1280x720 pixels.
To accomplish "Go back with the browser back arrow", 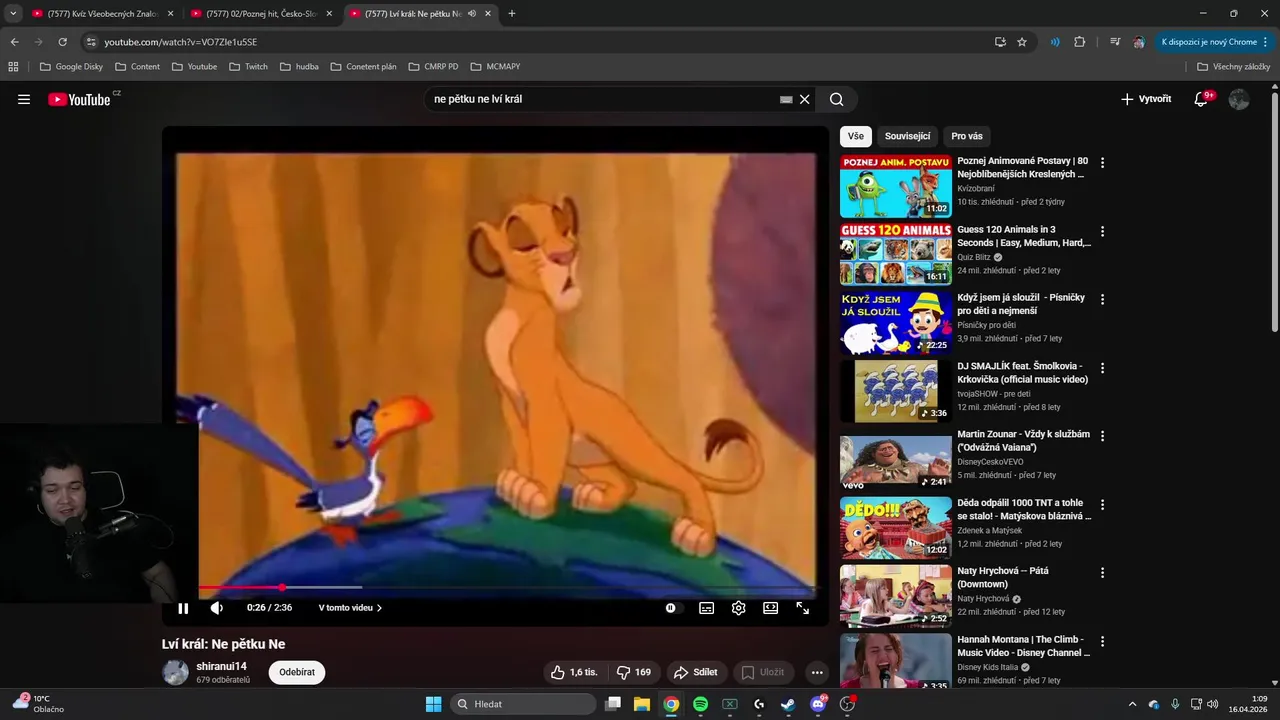I will point(14,42).
